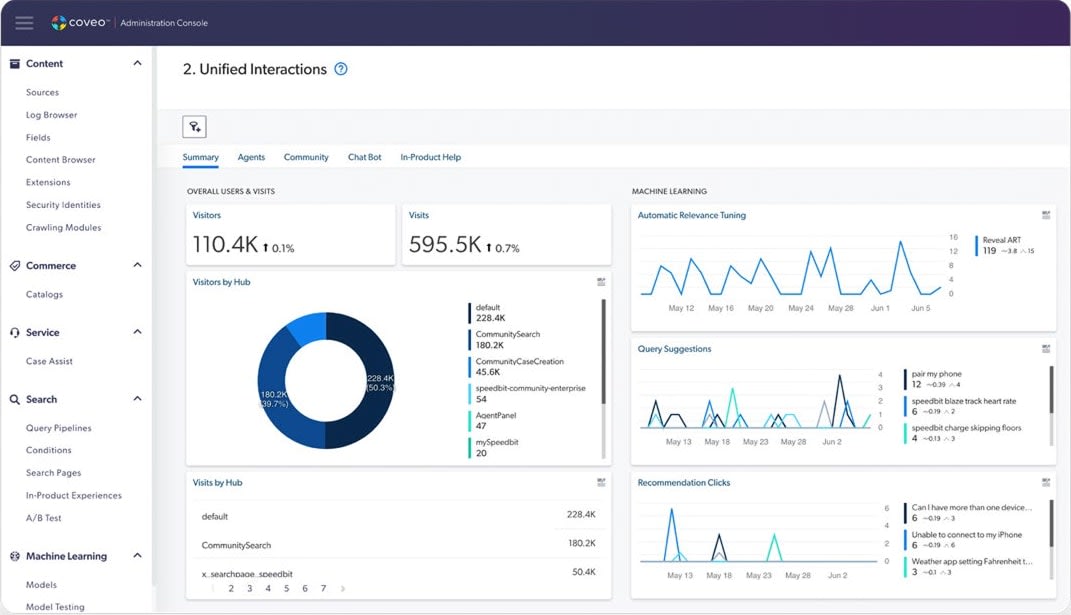The height and width of the screenshot is (615, 1071).
Task: Switch to the Chat Bot tab
Action: click(364, 157)
